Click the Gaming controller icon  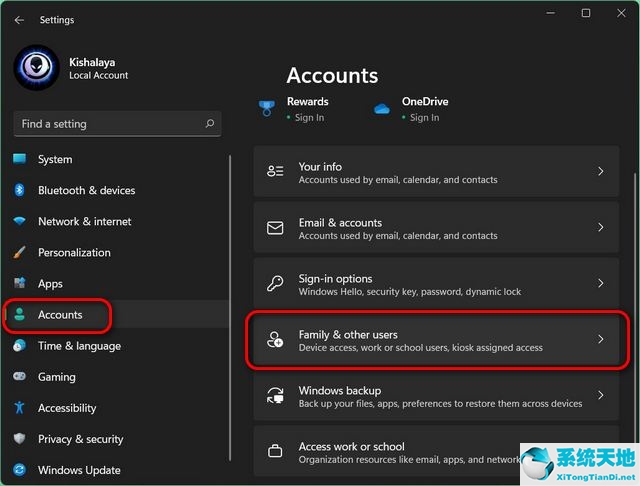point(19,376)
